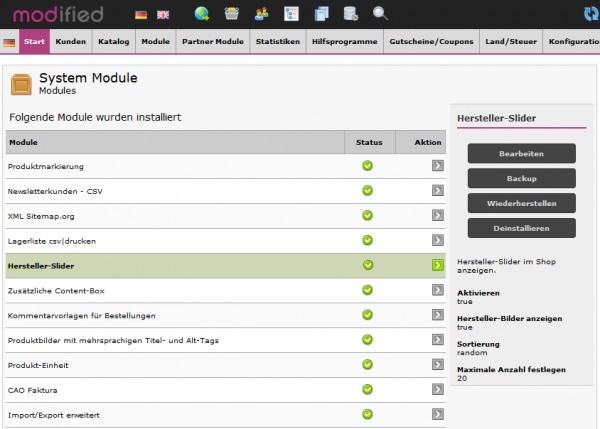The width and height of the screenshot is (600, 429).
Task: Click the shopping basket orders icon
Action: click(232, 14)
